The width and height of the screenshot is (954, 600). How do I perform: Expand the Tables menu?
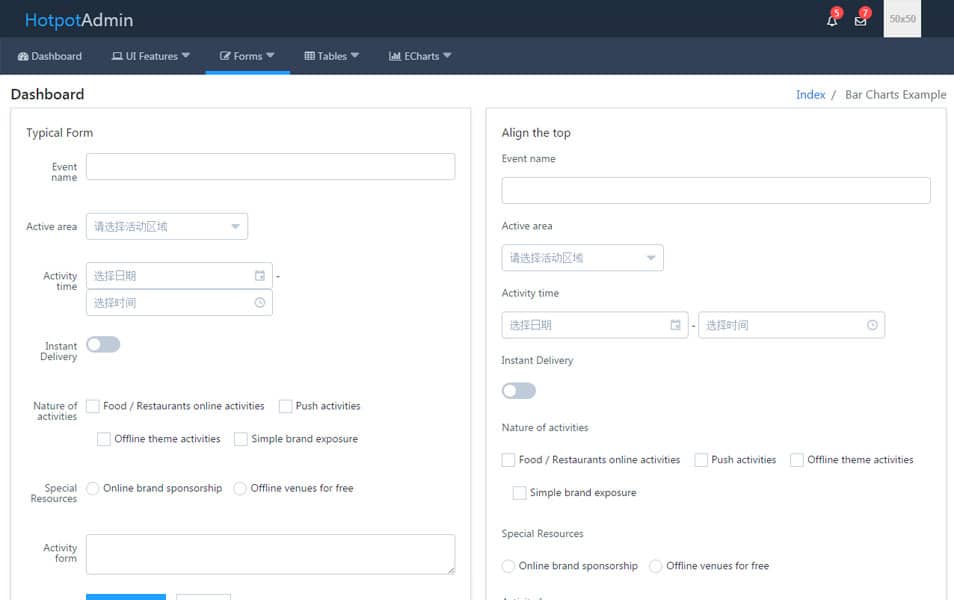[332, 56]
